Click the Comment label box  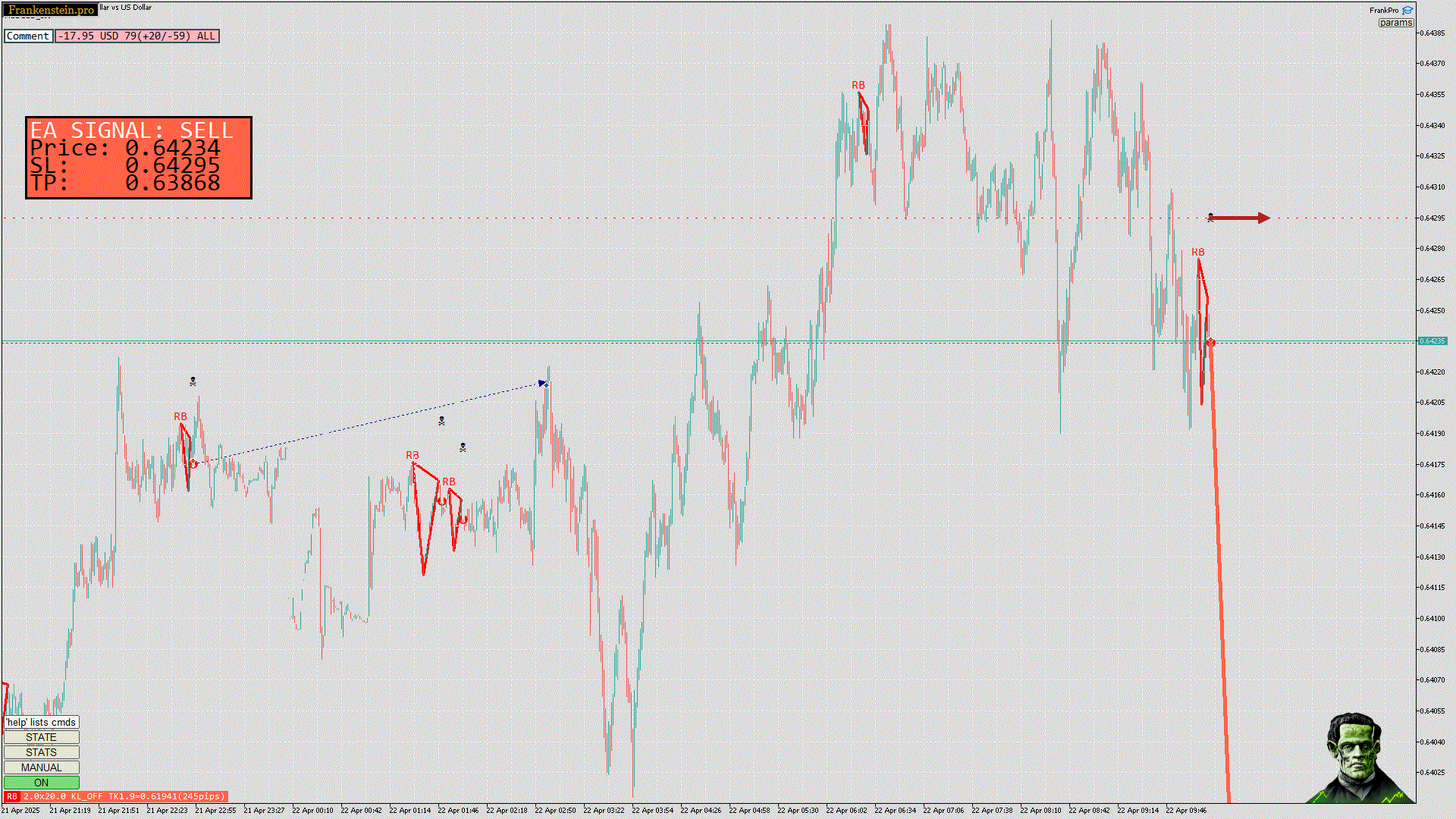[x=28, y=36]
